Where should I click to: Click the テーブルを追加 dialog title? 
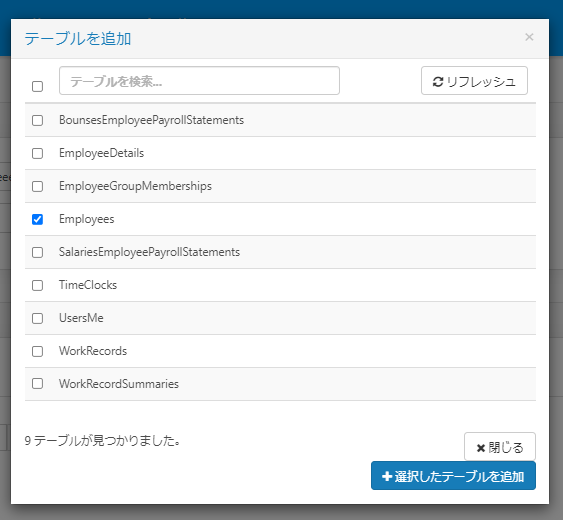78,38
